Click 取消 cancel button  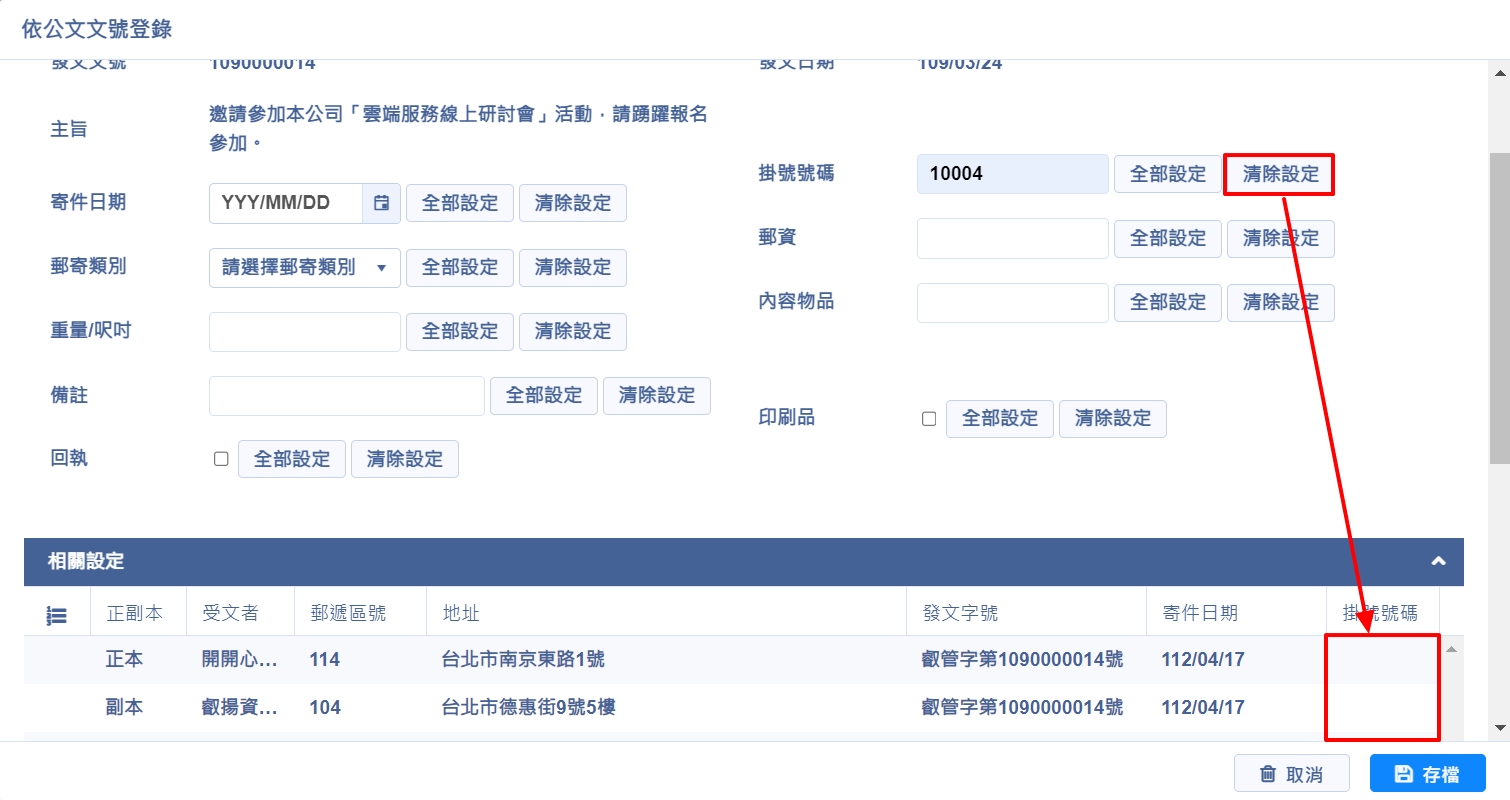click(x=1291, y=774)
